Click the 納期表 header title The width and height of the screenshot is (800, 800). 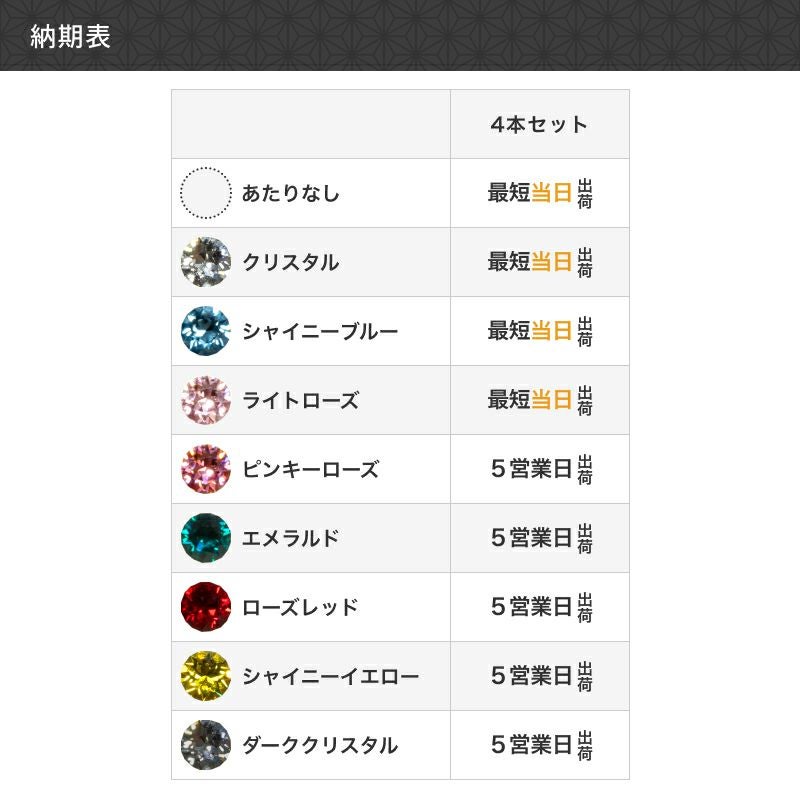[71, 37]
